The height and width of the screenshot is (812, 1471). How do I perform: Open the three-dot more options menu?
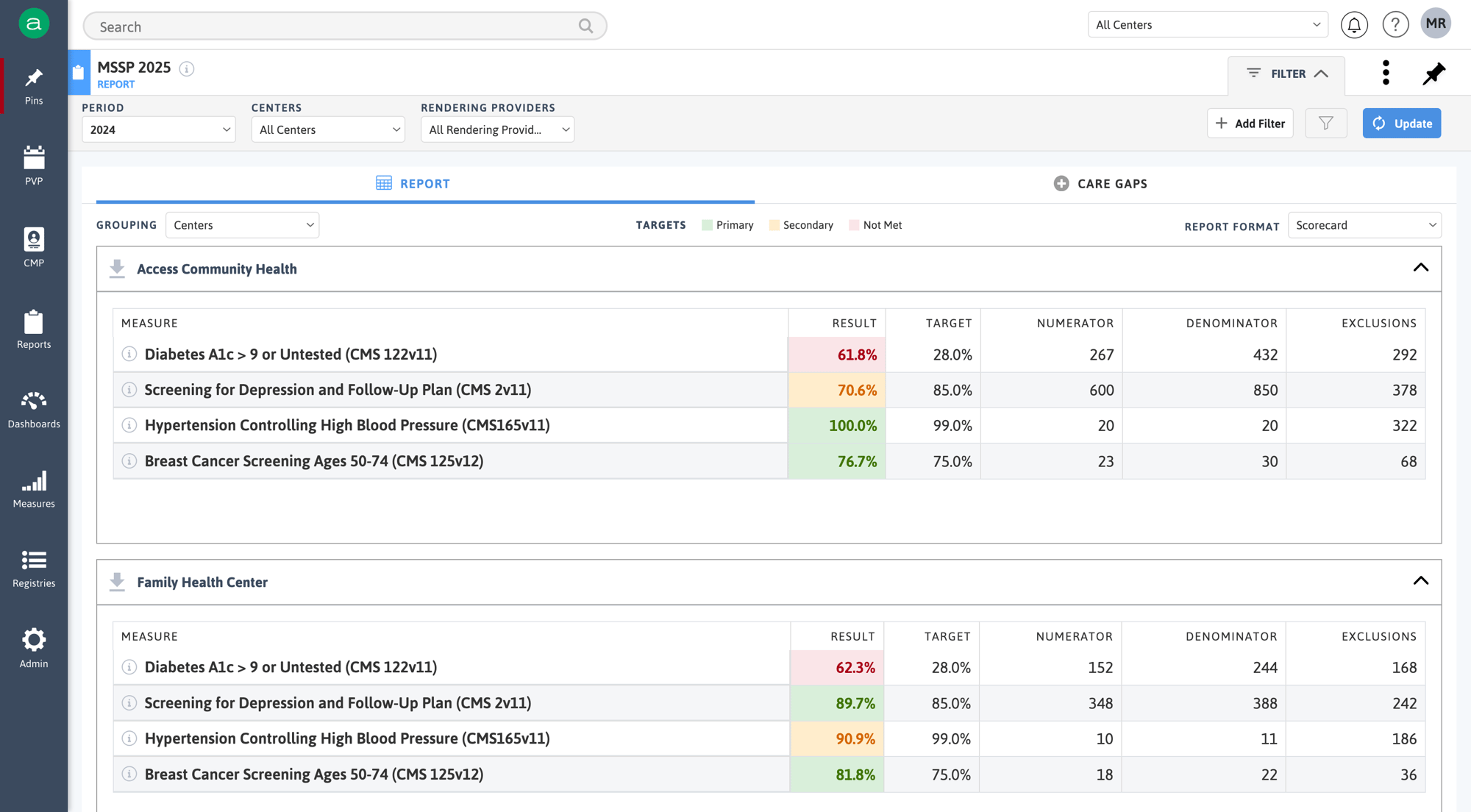[1386, 73]
